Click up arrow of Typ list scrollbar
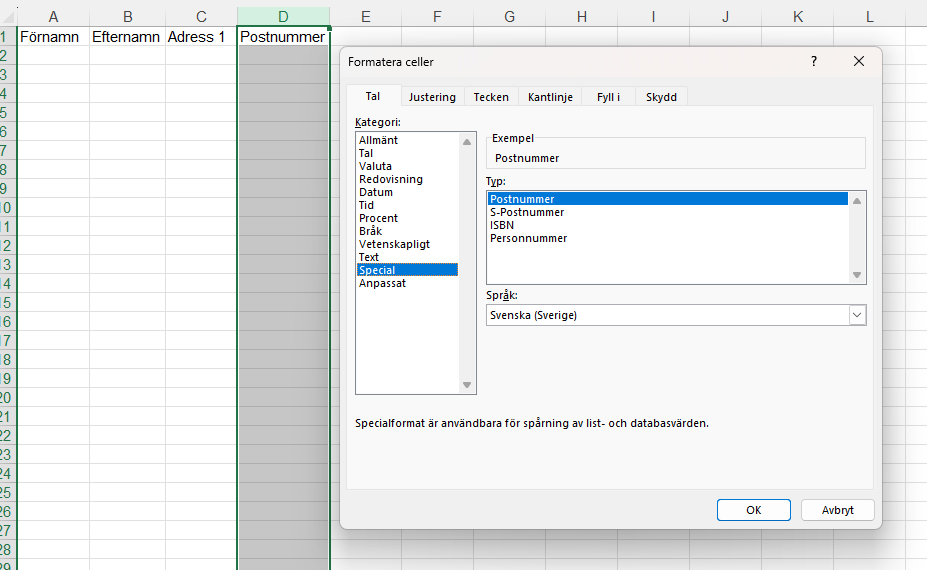 857,201
